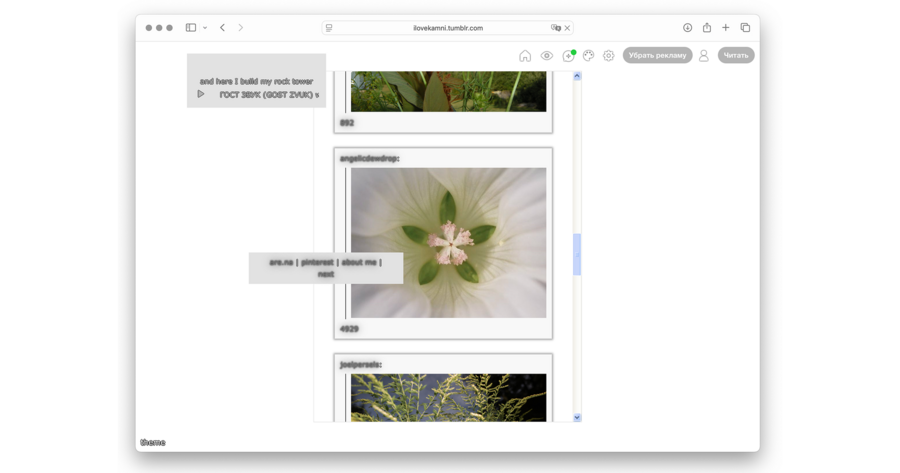Screen dimensions: 900x473
Task: Open the palette customize icon
Action: (588, 56)
